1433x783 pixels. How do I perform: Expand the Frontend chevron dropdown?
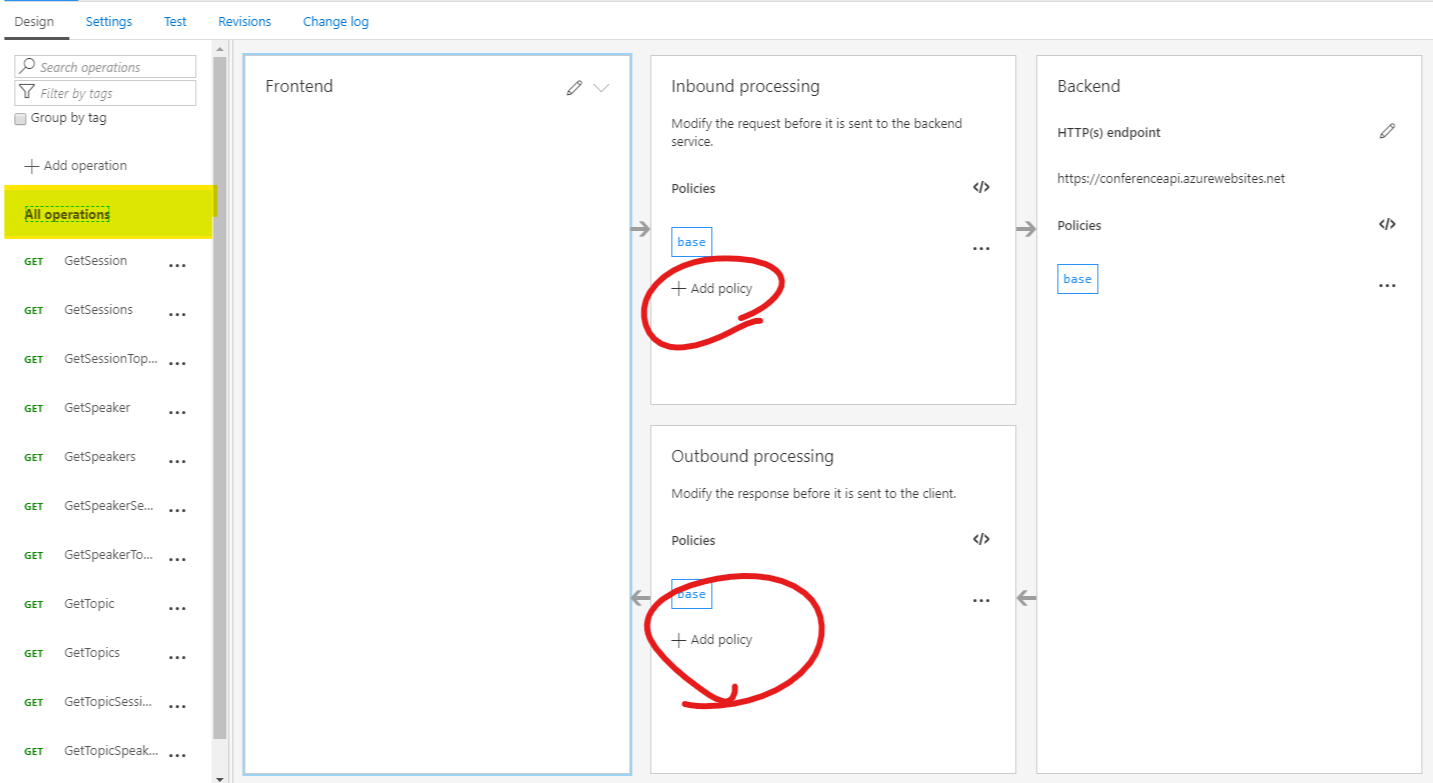point(601,88)
